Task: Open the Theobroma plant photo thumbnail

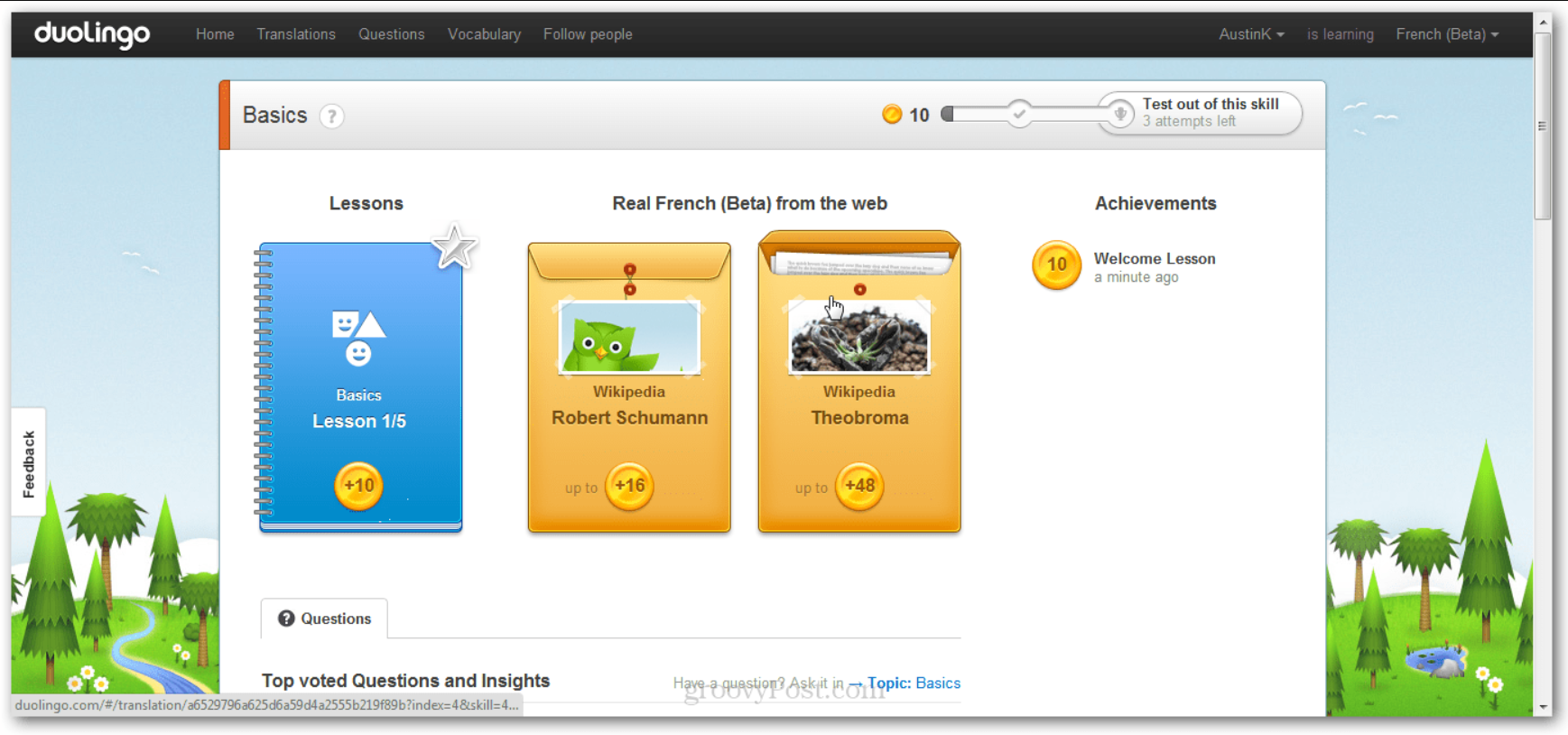Action: [859, 340]
